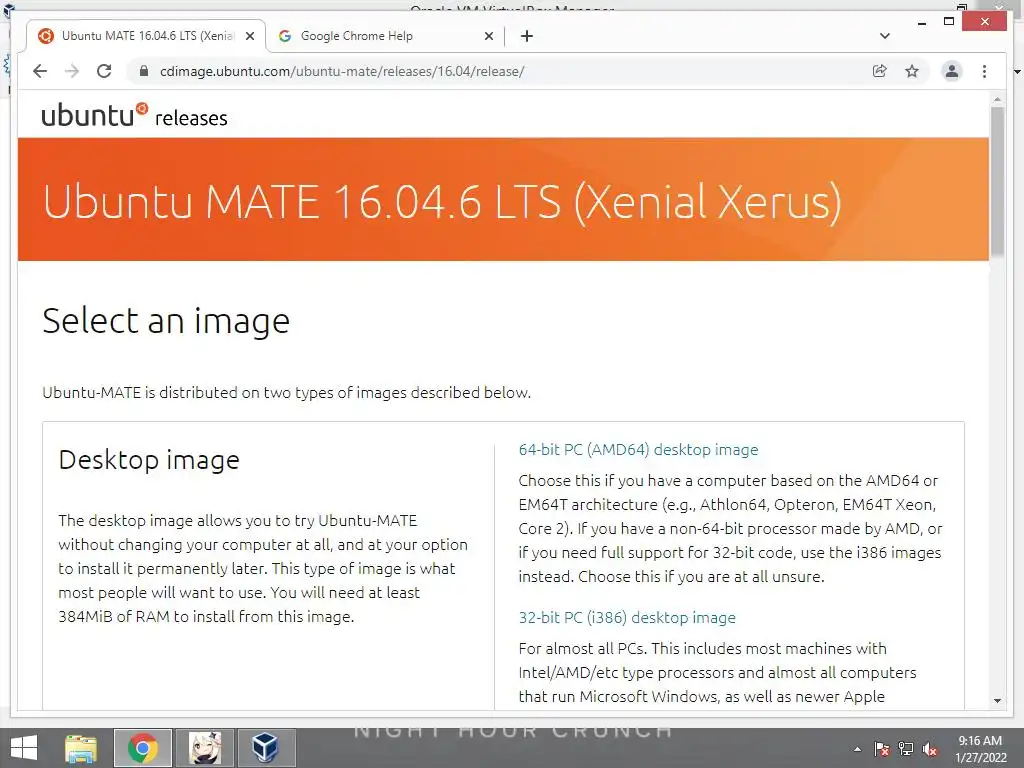Click the page vertical scrollbar thumb
Viewport: 1024px width, 768px height.
[x=997, y=181]
